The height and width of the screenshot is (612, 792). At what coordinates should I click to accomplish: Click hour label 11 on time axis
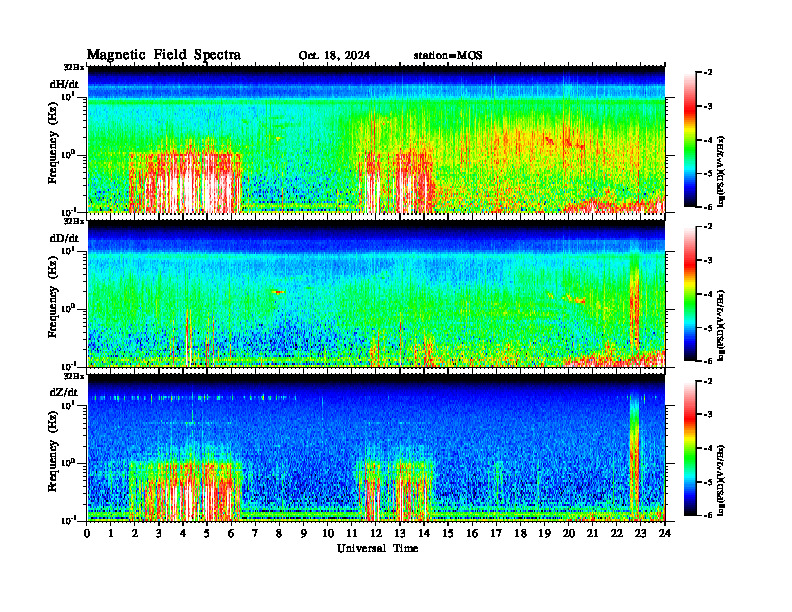(352, 534)
